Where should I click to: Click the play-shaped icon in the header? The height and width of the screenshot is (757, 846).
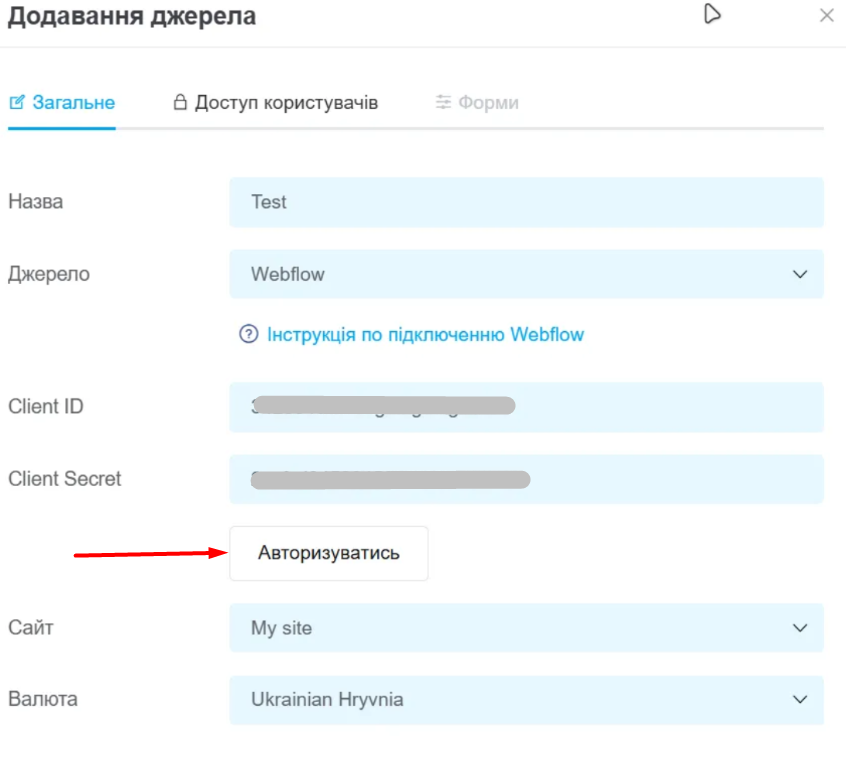(712, 14)
